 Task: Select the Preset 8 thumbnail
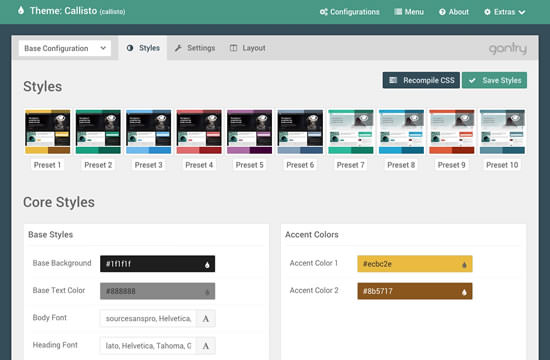click(401, 132)
